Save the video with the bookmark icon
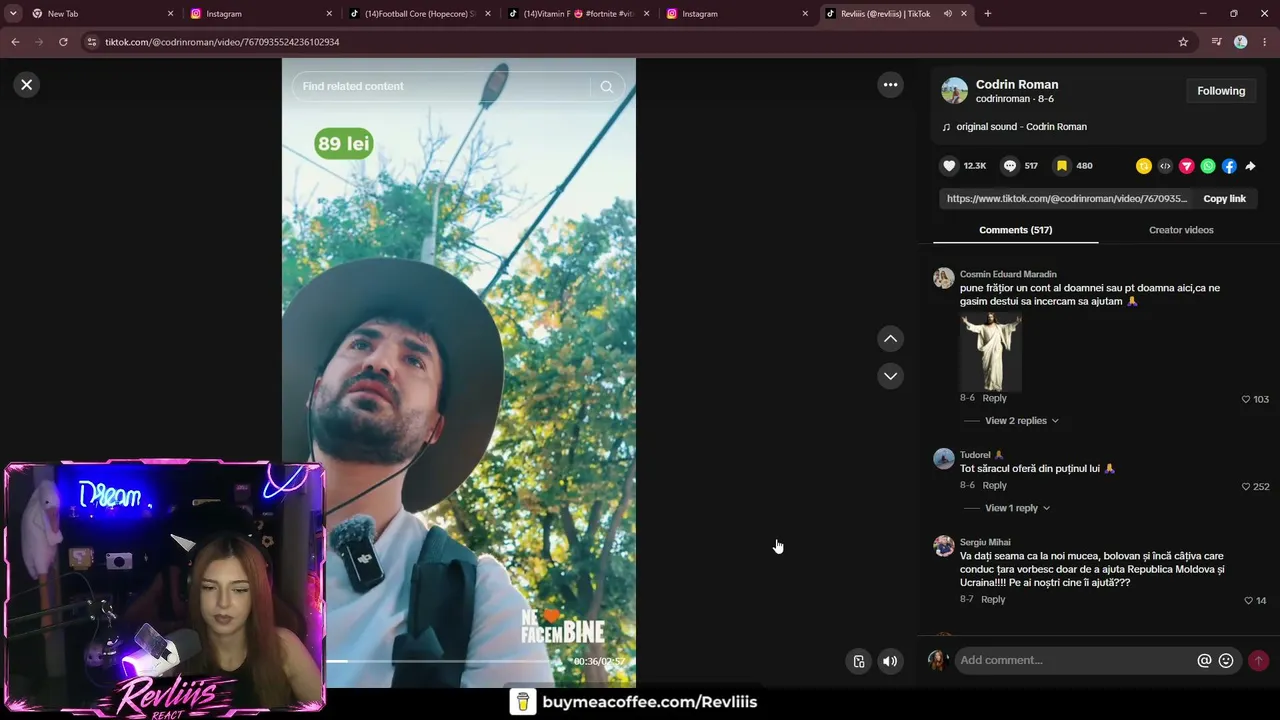The width and height of the screenshot is (1280, 720). (1062, 166)
